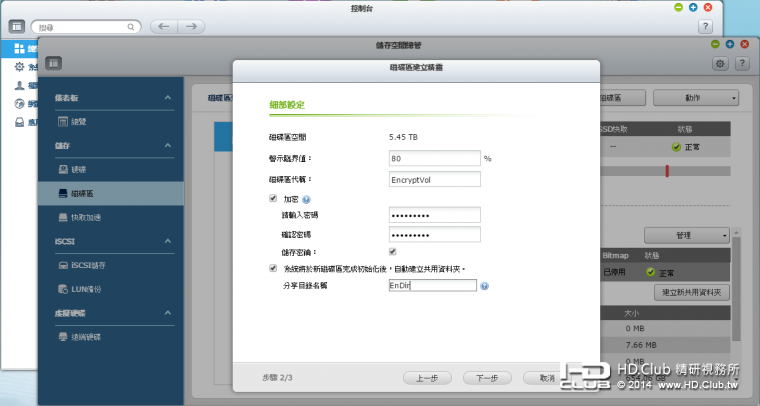Screen dimensions: 760x406
Task: Collapse the 儲存 storage section
Action: pyautogui.click(x=168, y=145)
